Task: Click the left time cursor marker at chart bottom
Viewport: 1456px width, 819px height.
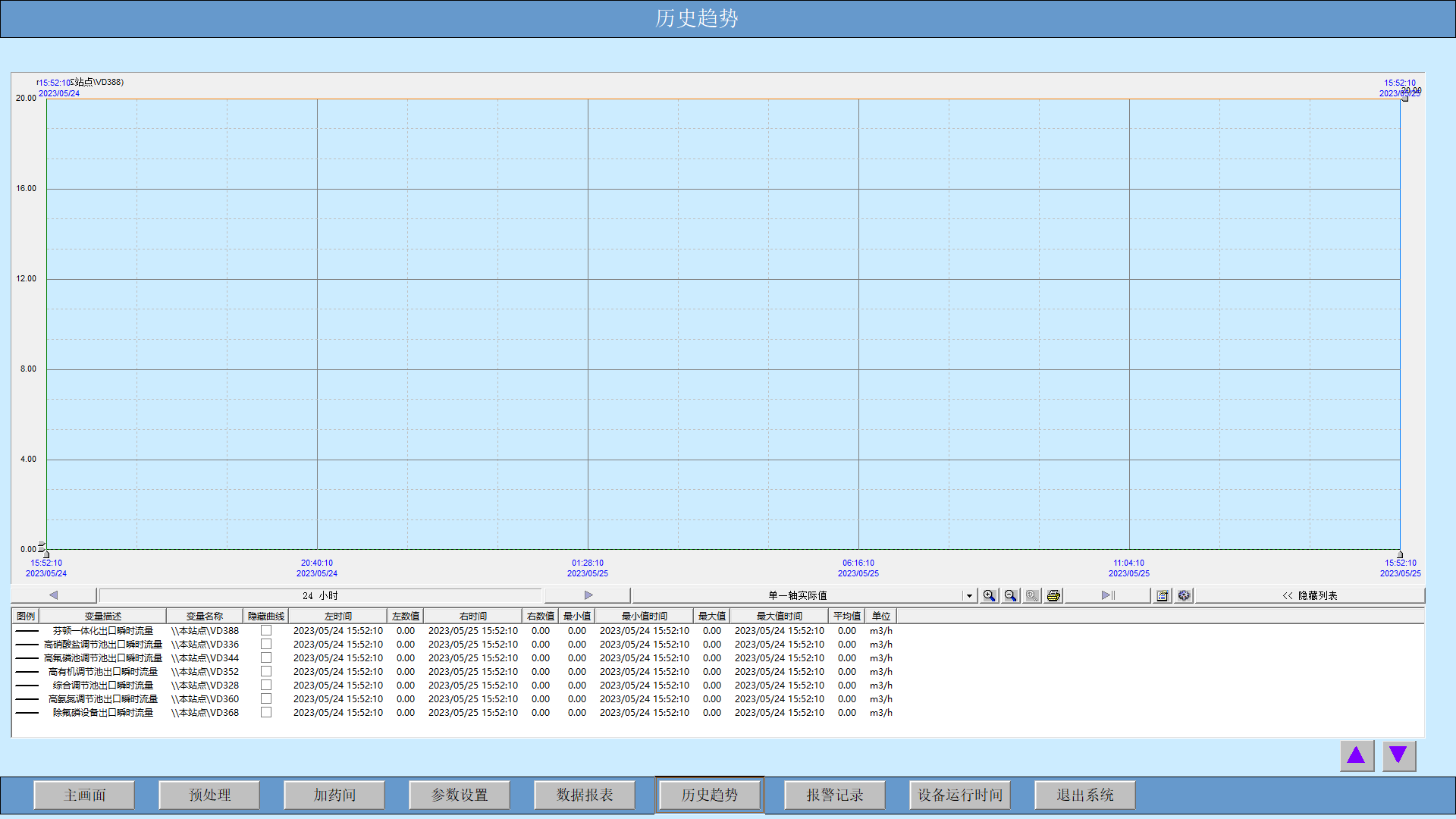Action: (46, 554)
